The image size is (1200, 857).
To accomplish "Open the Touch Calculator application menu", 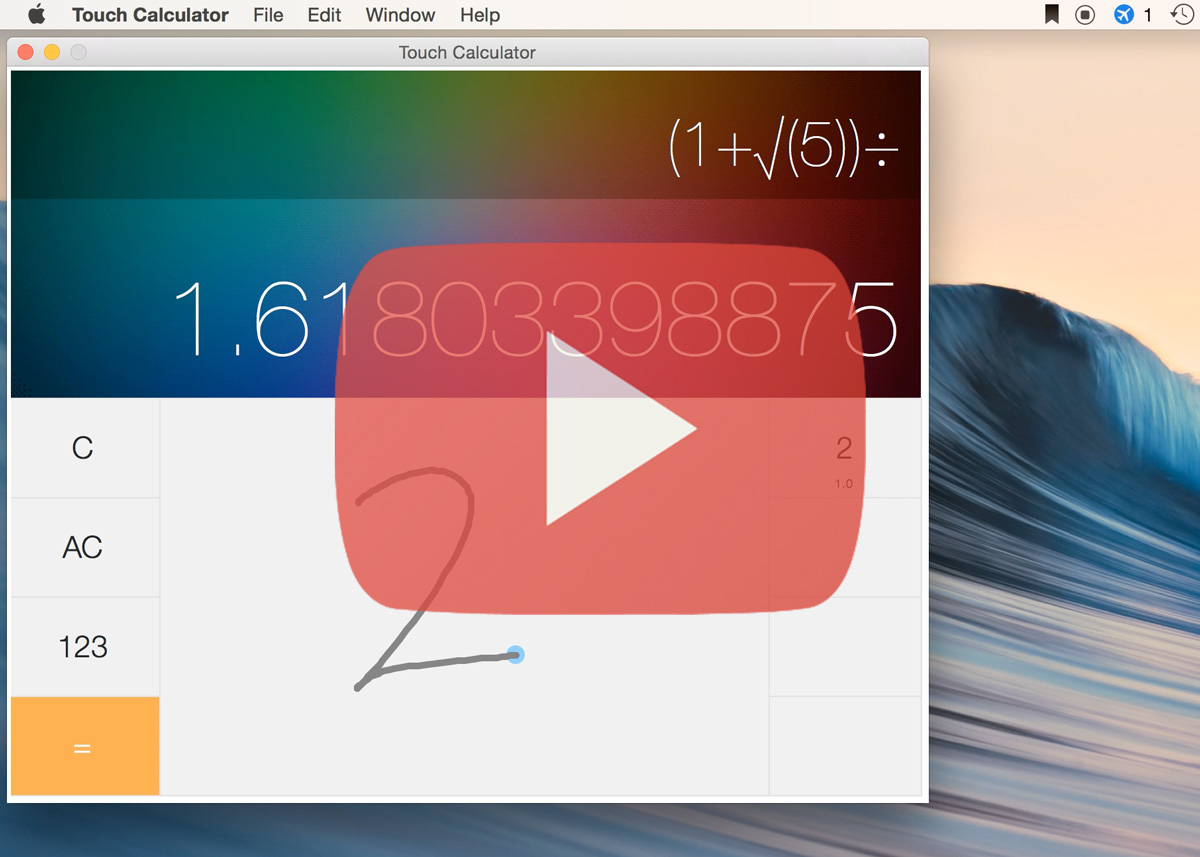I will pyautogui.click(x=150, y=15).
